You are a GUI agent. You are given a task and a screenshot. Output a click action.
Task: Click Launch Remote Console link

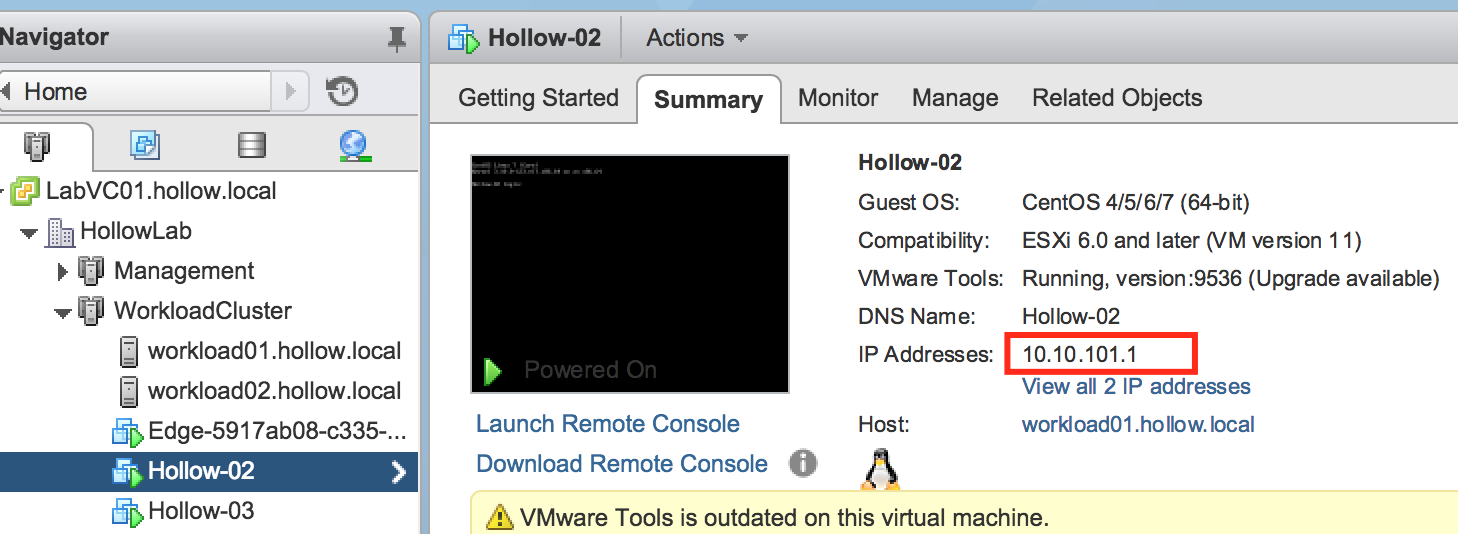(x=608, y=424)
